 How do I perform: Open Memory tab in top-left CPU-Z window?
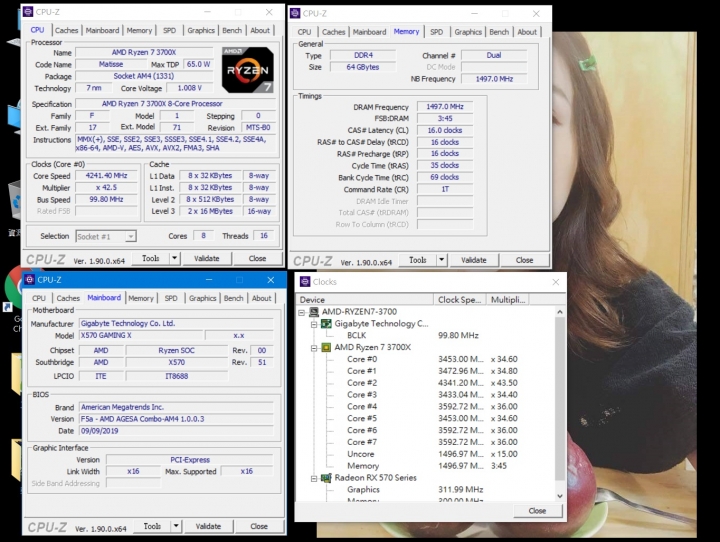click(x=139, y=30)
